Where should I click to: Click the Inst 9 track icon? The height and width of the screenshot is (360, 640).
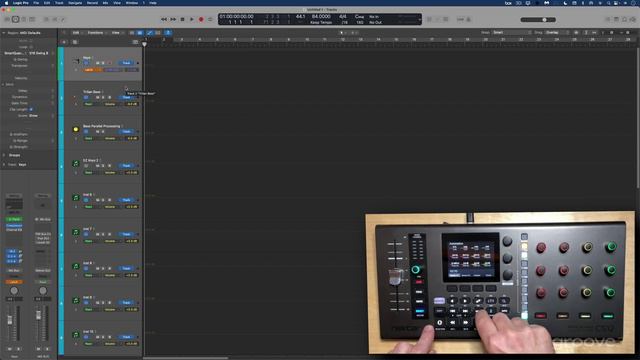76,300
